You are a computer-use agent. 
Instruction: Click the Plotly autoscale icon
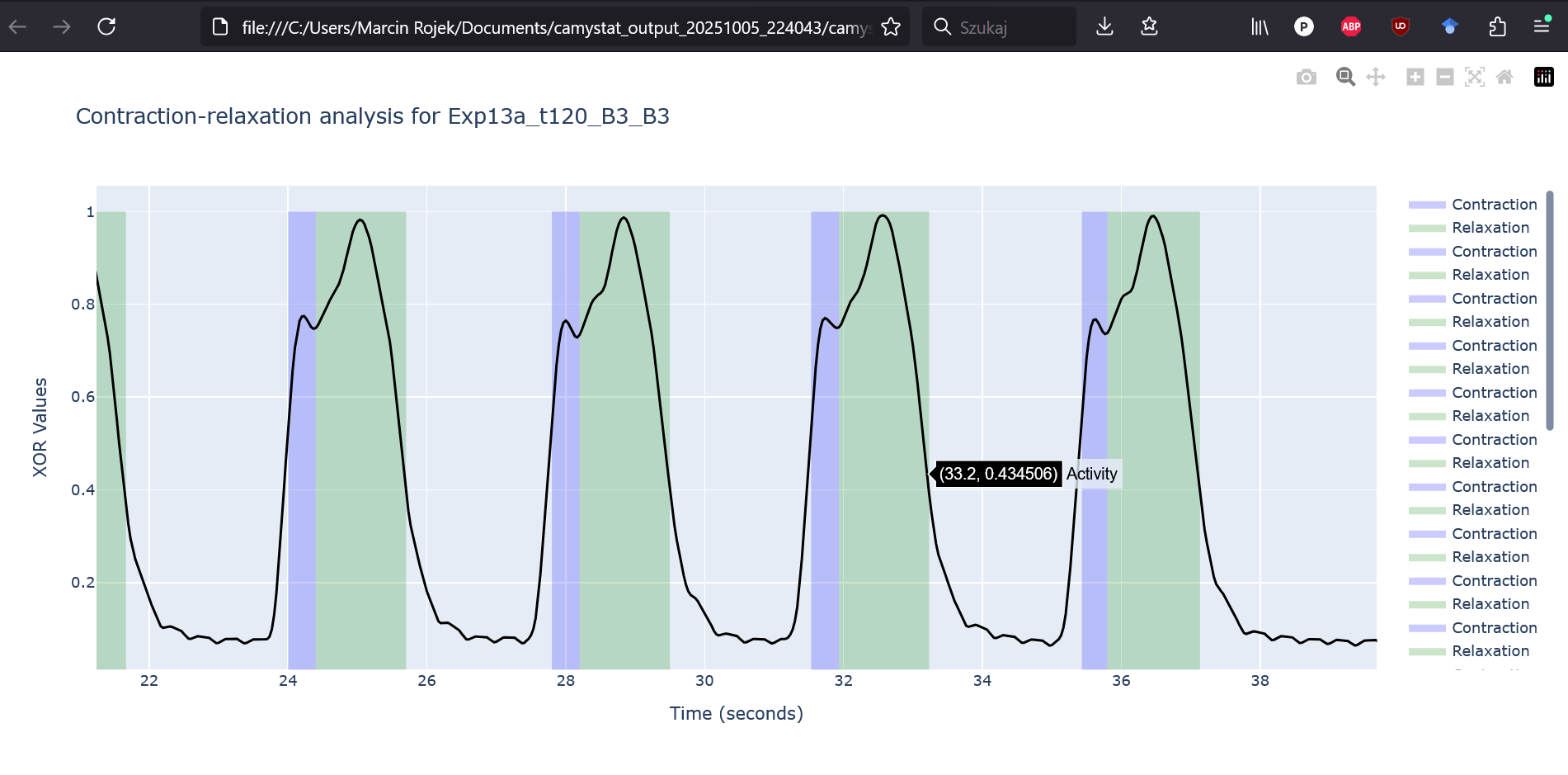point(1475,78)
